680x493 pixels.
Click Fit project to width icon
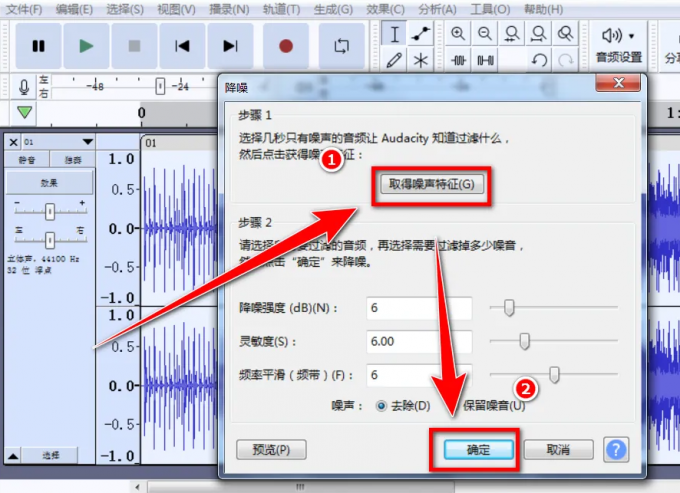click(539, 33)
